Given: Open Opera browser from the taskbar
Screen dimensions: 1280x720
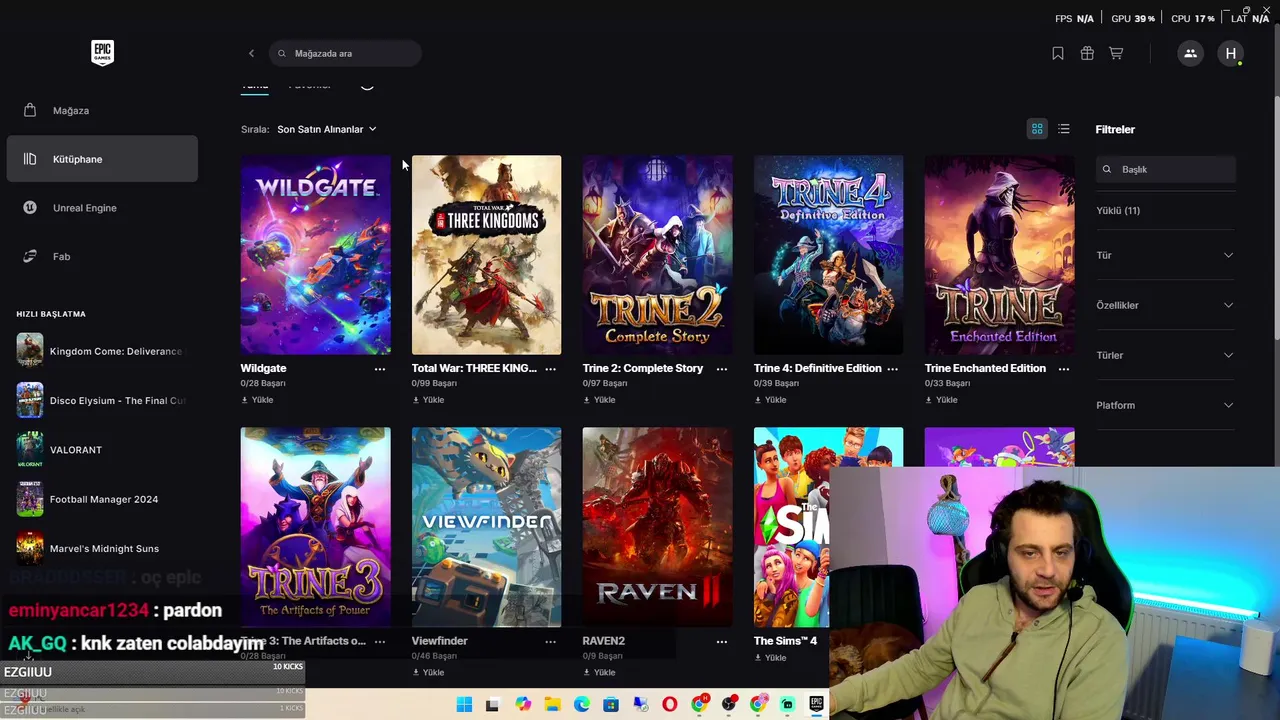Looking at the screenshot, I should [670, 705].
